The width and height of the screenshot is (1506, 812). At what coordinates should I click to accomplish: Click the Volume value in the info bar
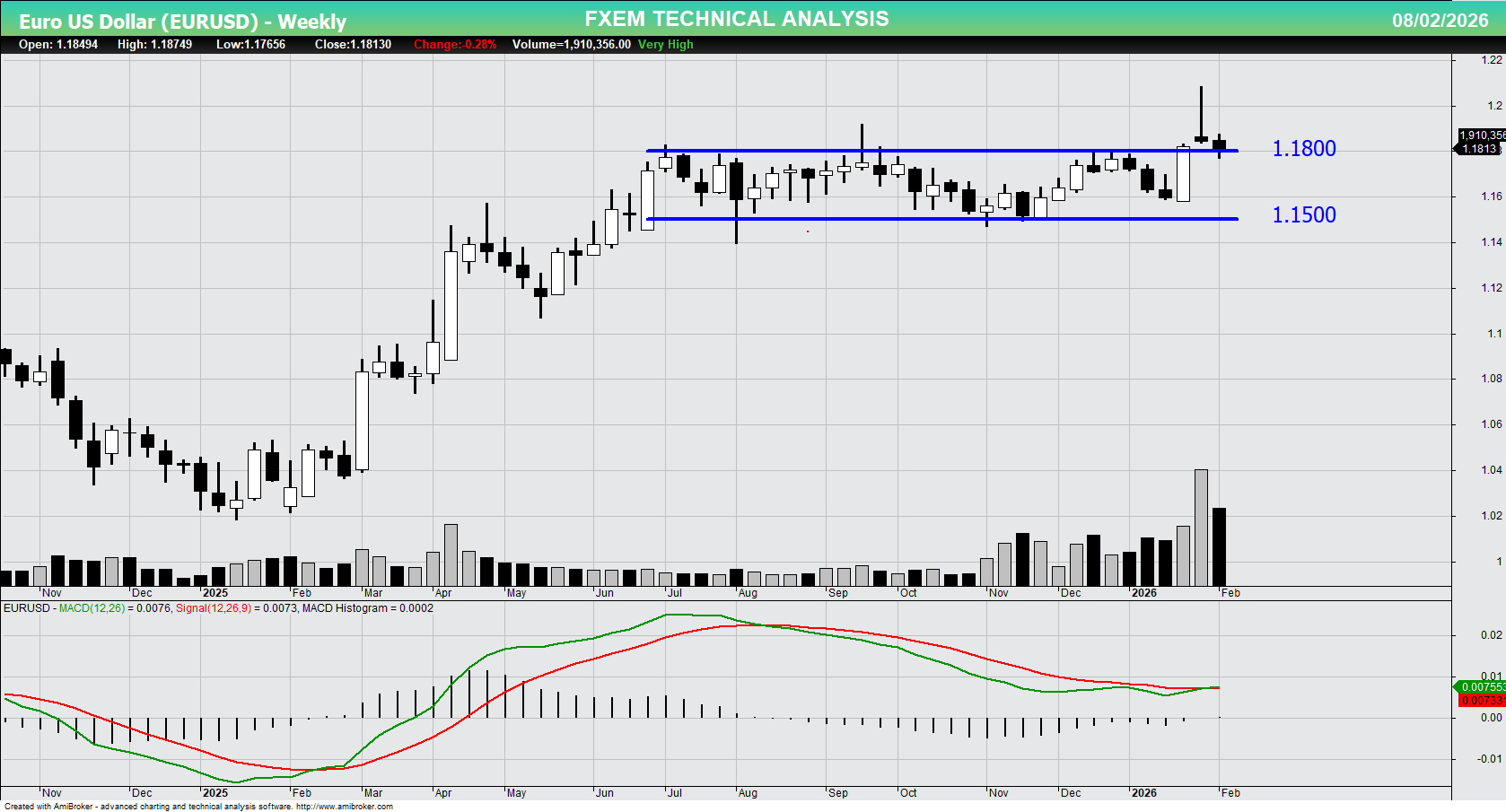[571, 45]
